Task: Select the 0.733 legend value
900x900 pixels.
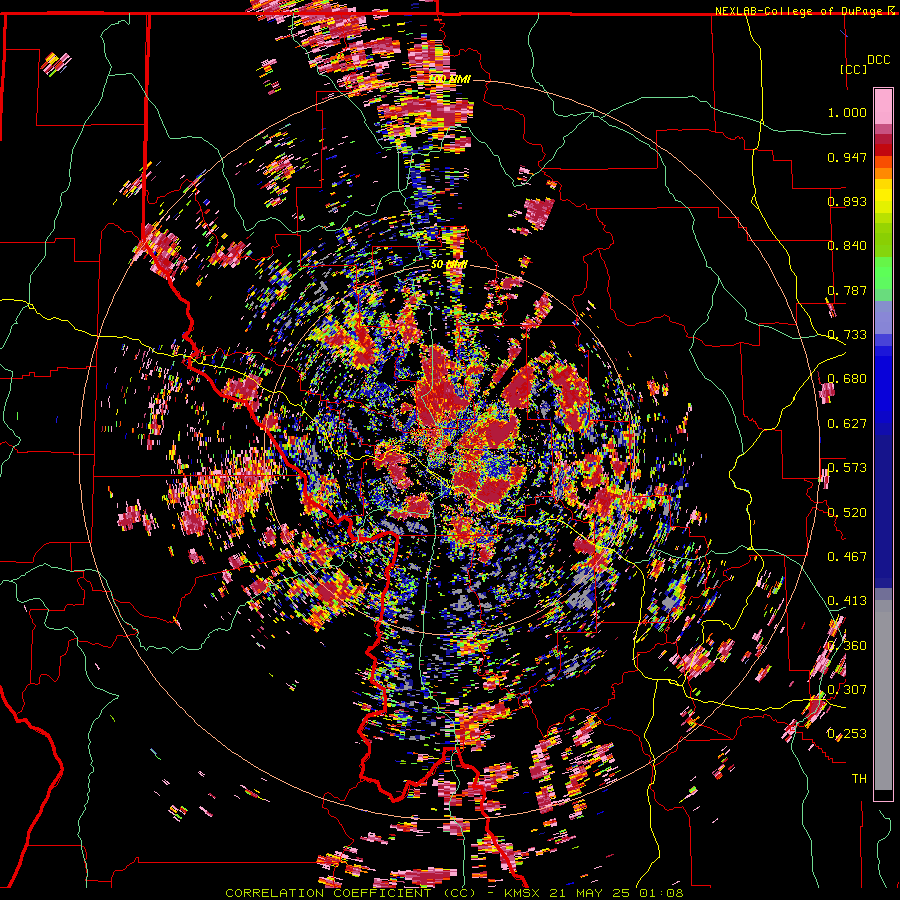Action: point(847,335)
